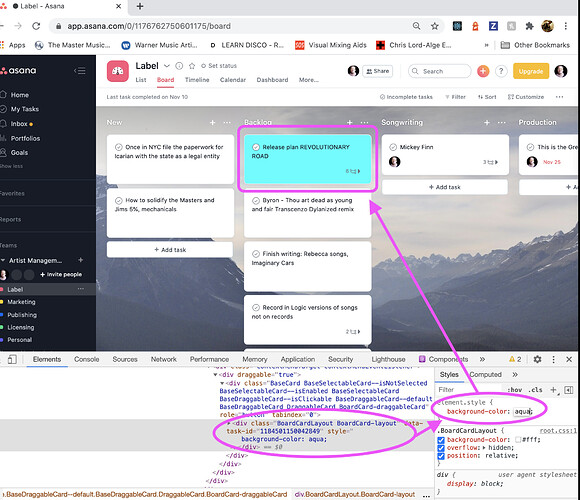
Task: Collapse the Asana sidebar with hamburger icon
Action: click(80, 71)
